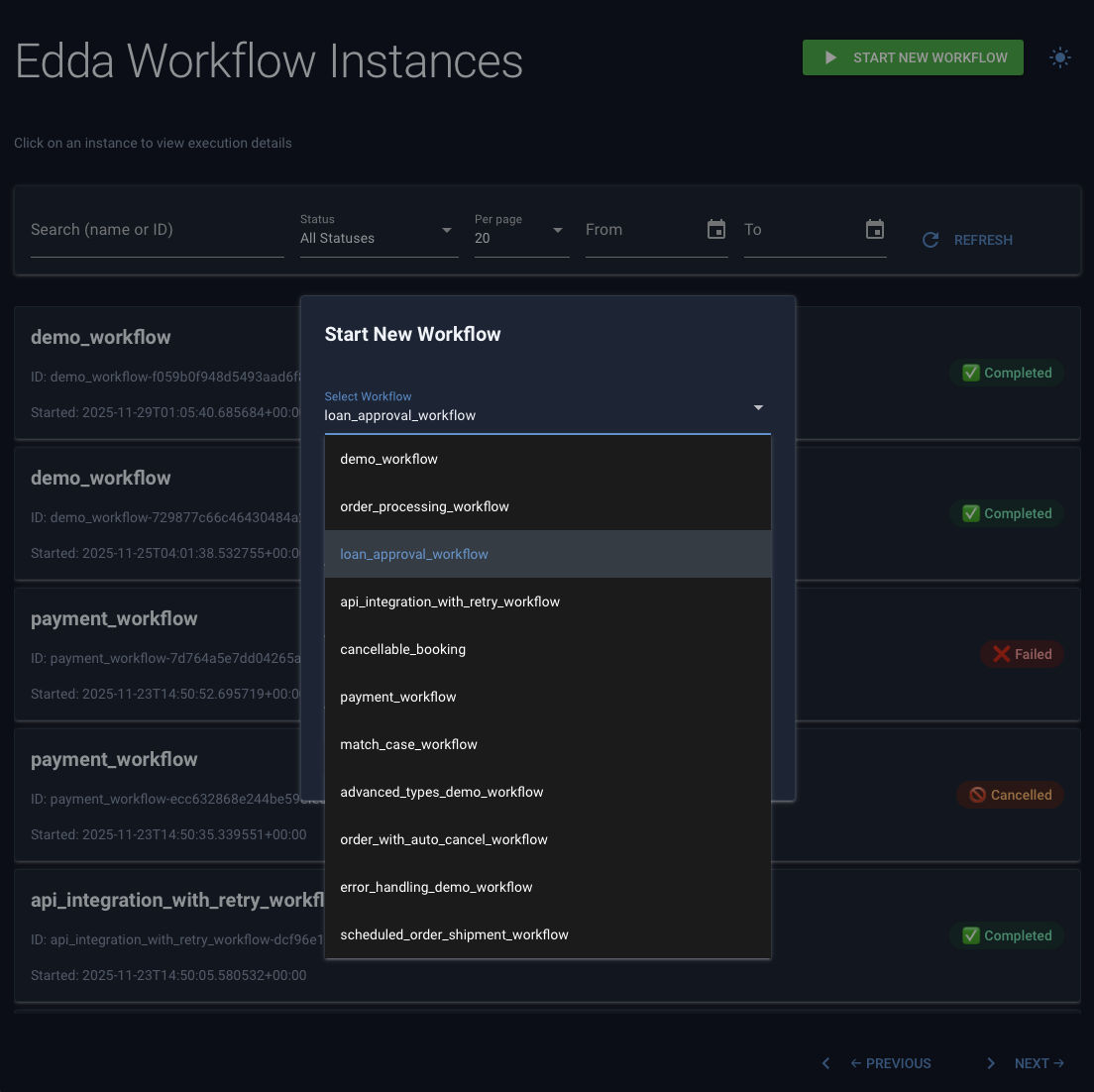Click the left chevron pagination icon
This screenshot has width=1094, height=1092.
[x=825, y=1063]
